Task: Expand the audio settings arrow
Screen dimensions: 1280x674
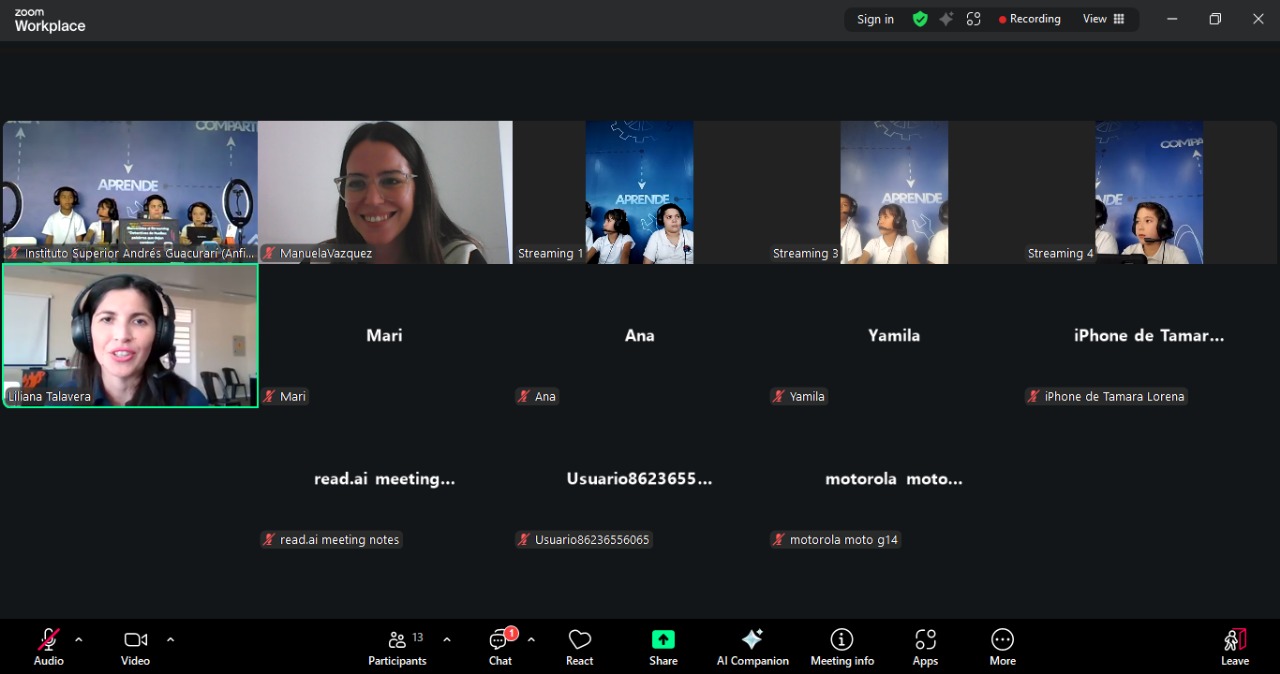Action: pos(79,640)
